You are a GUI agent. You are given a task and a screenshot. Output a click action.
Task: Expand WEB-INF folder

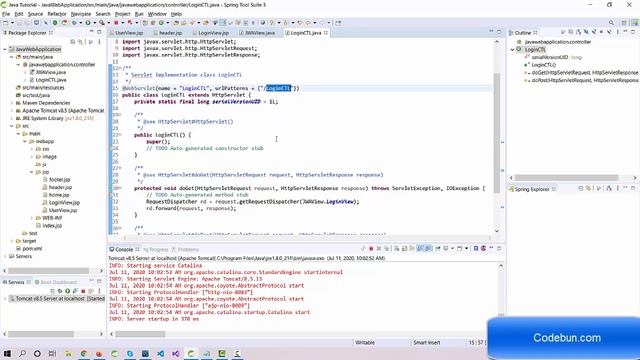point(31,218)
